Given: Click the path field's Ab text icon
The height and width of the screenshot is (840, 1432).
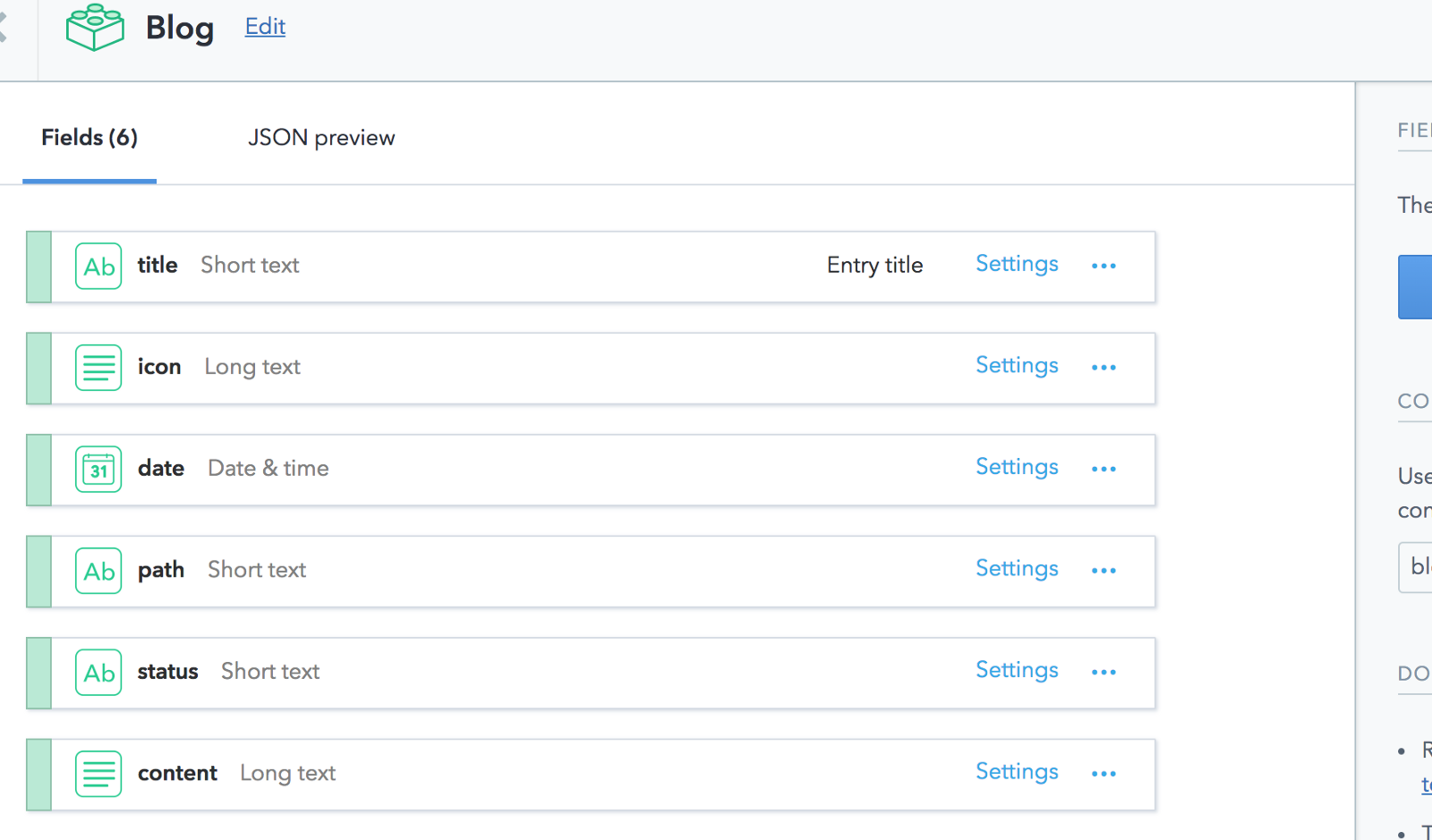Looking at the screenshot, I should [98, 571].
